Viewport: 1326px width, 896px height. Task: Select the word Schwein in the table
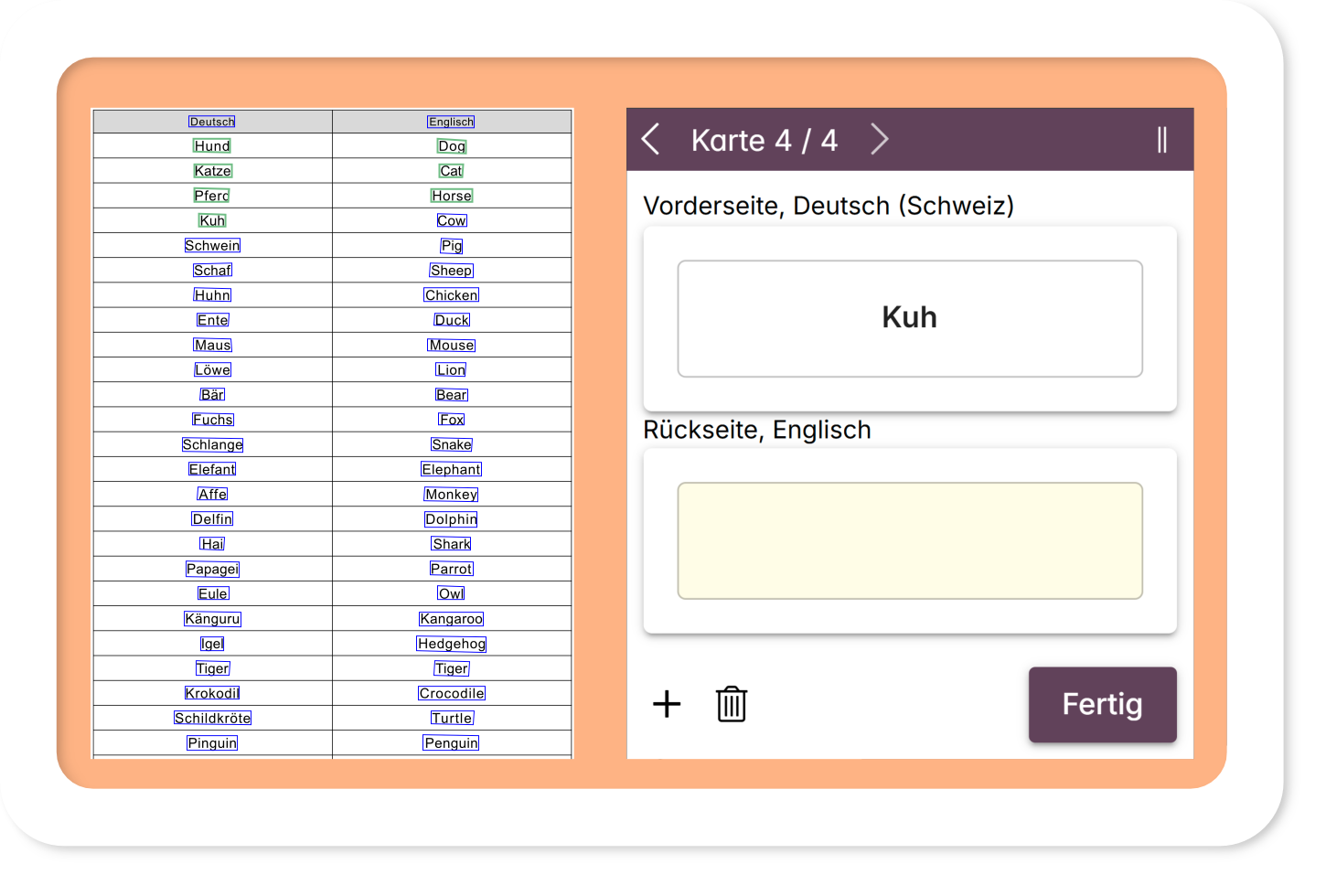click(x=212, y=245)
